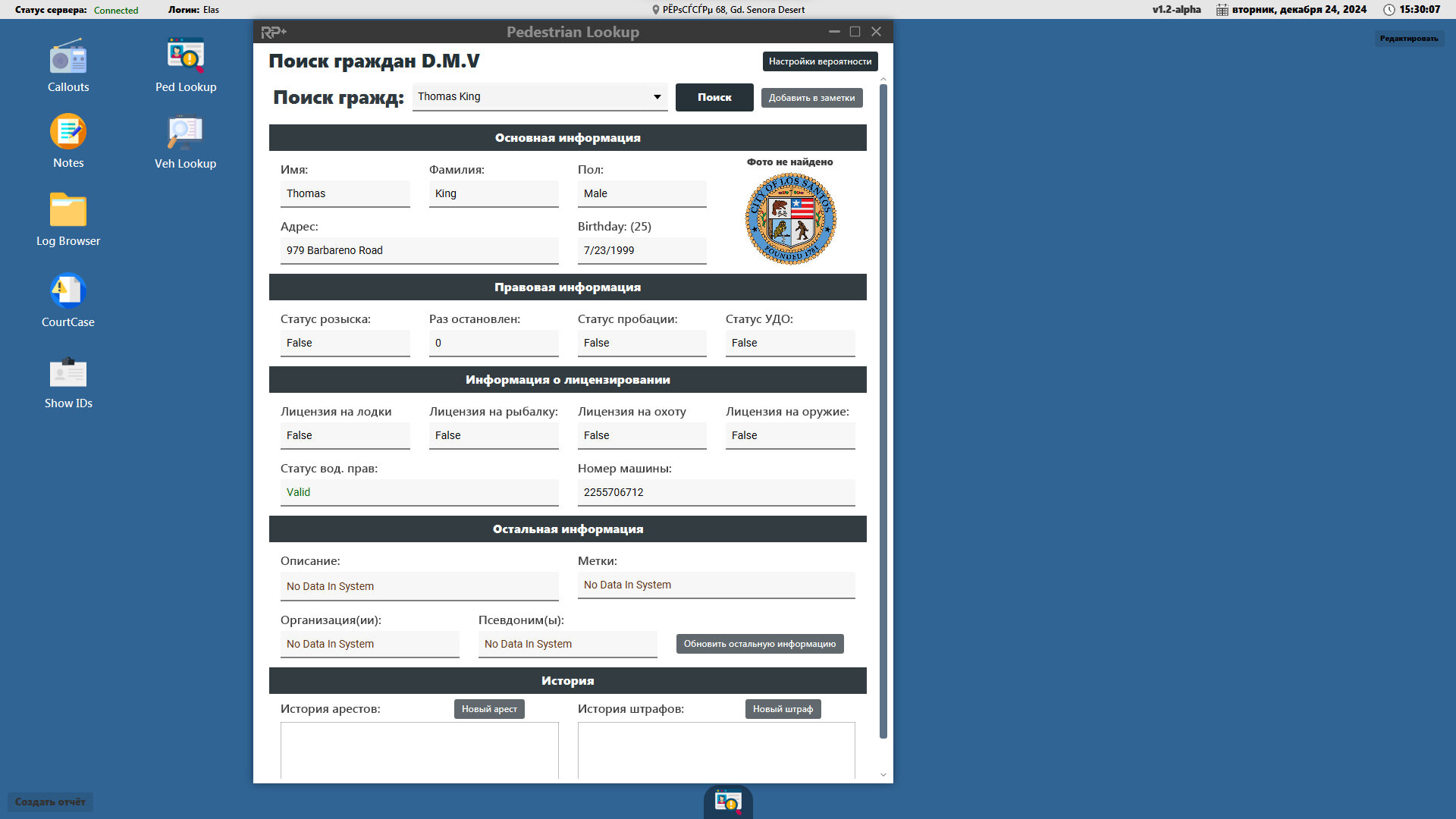Screen dimensions: 1456x819
Task: Click the Los Santos city seal image
Action: 790,219
